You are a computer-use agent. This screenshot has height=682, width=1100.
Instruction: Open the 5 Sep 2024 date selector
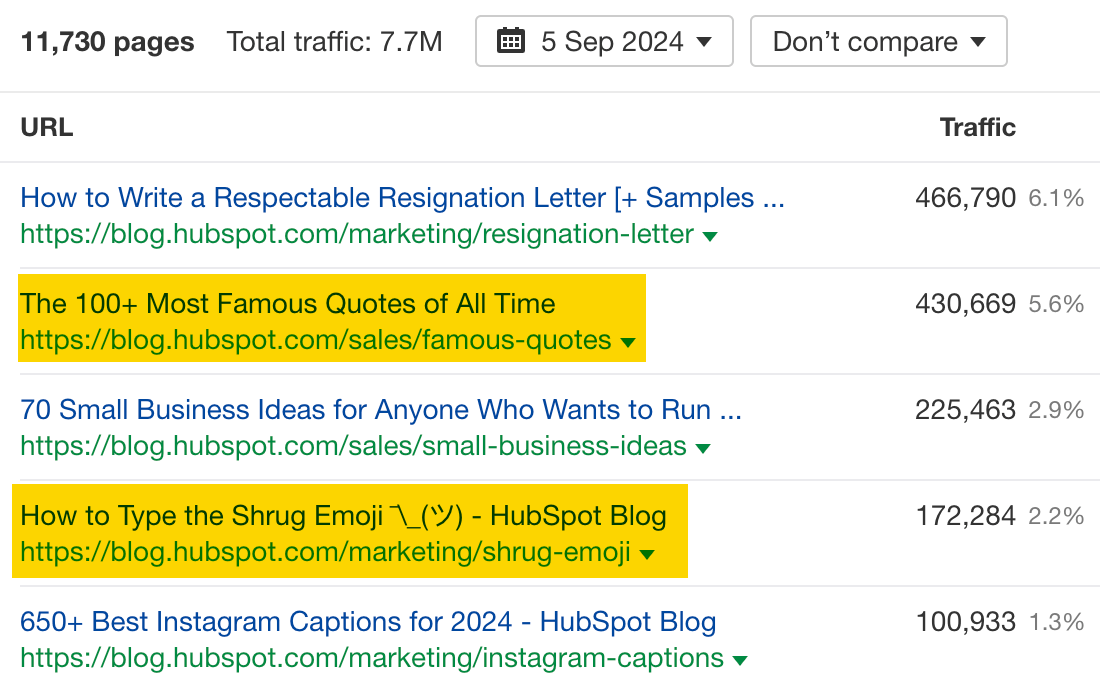coord(604,41)
